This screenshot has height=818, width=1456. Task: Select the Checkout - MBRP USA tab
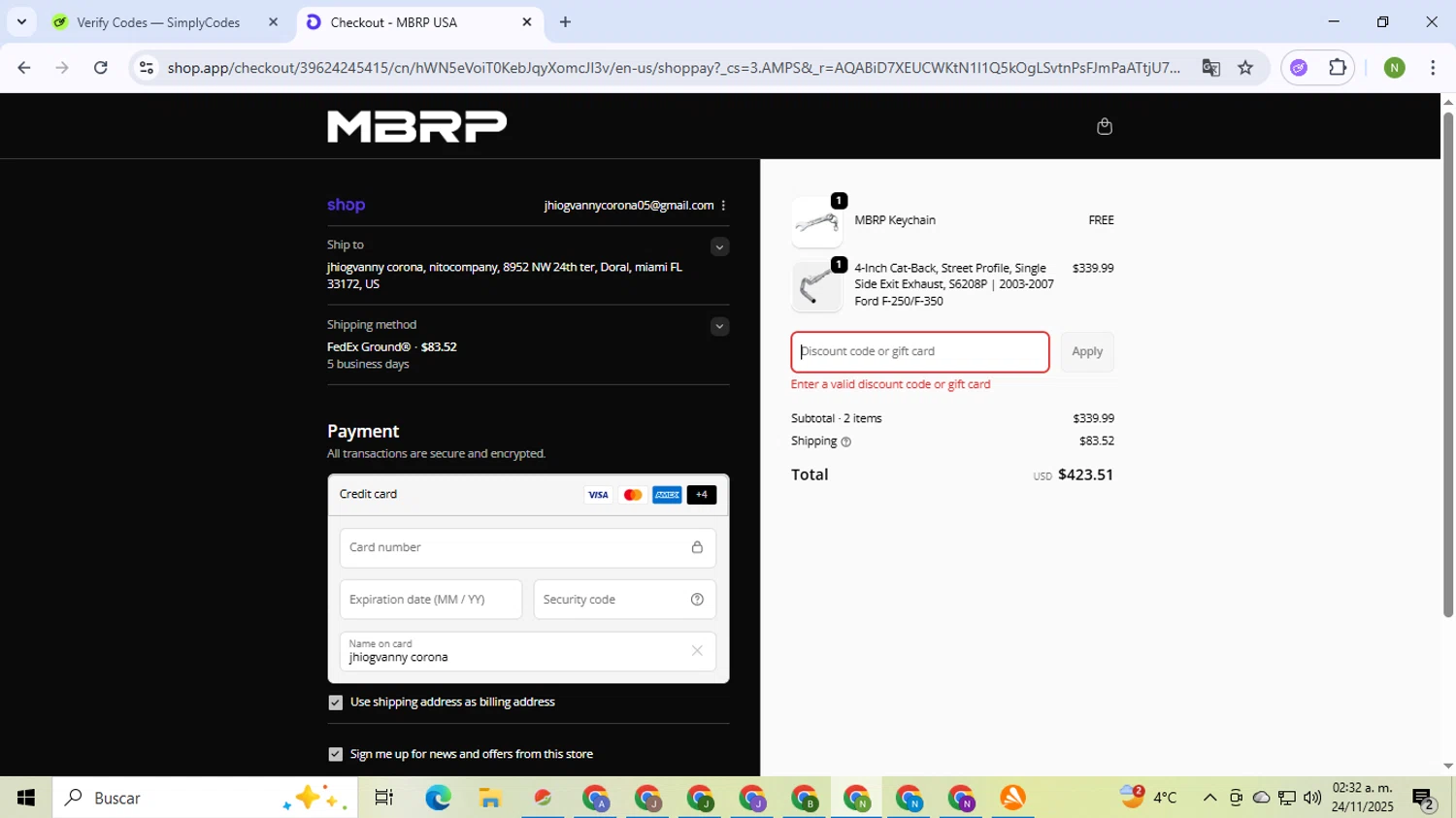393,22
